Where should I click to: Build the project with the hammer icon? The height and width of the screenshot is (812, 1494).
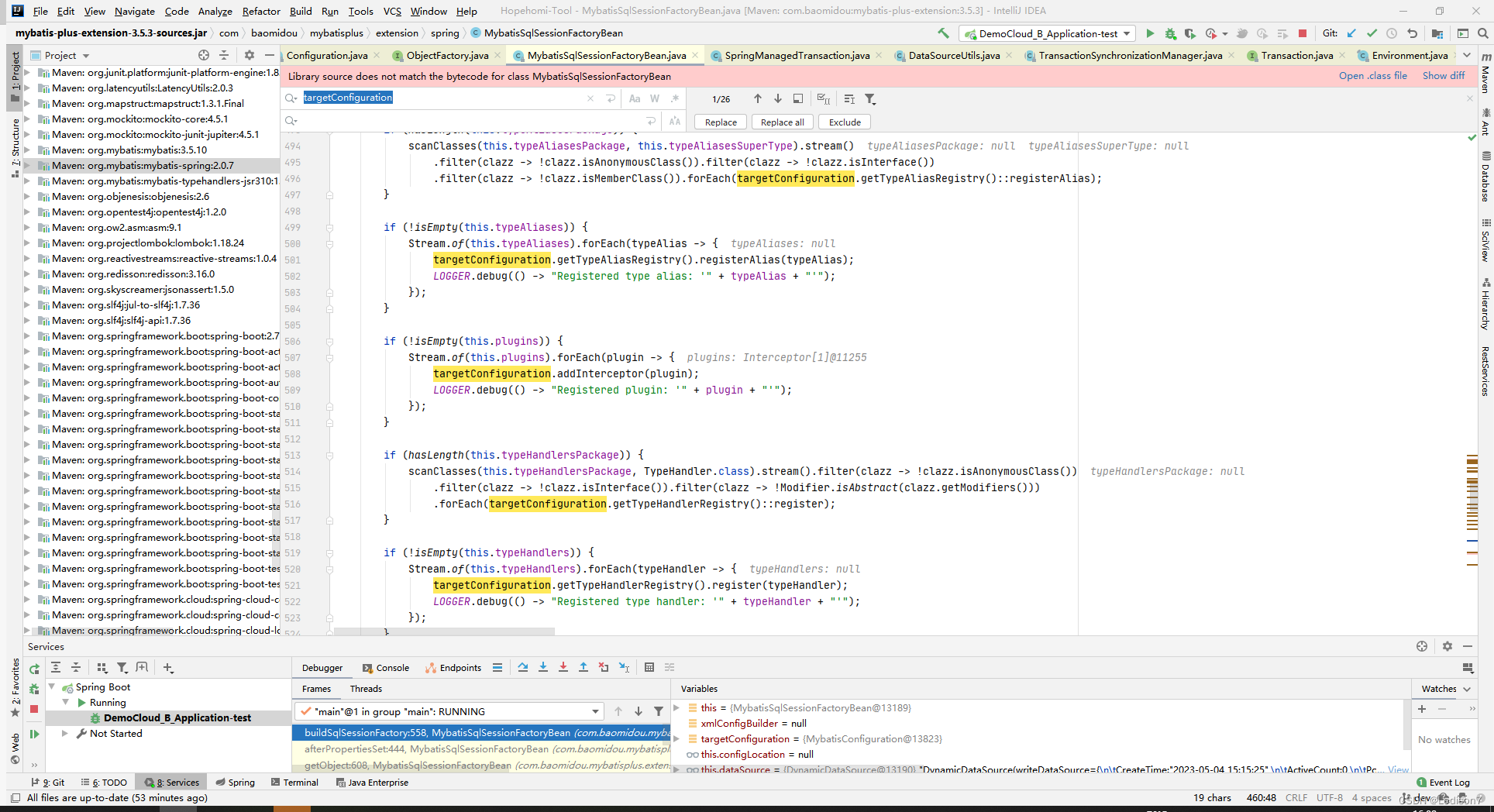pos(943,33)
